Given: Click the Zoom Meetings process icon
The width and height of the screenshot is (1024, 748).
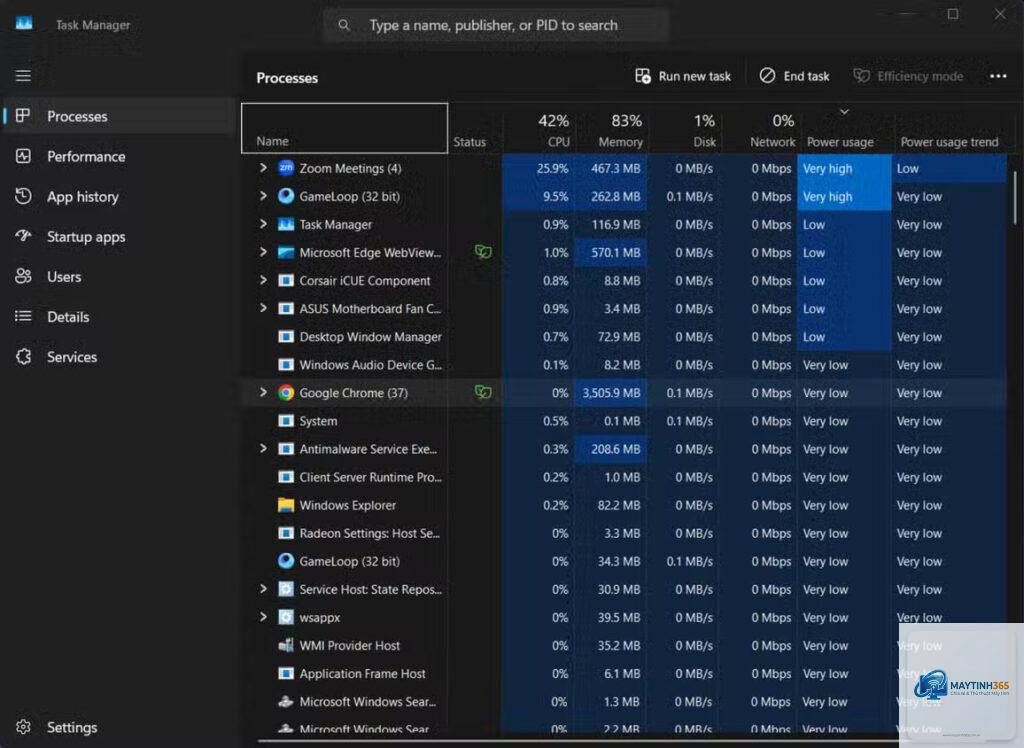Looking at the screenshot, I should pos(285,168).
